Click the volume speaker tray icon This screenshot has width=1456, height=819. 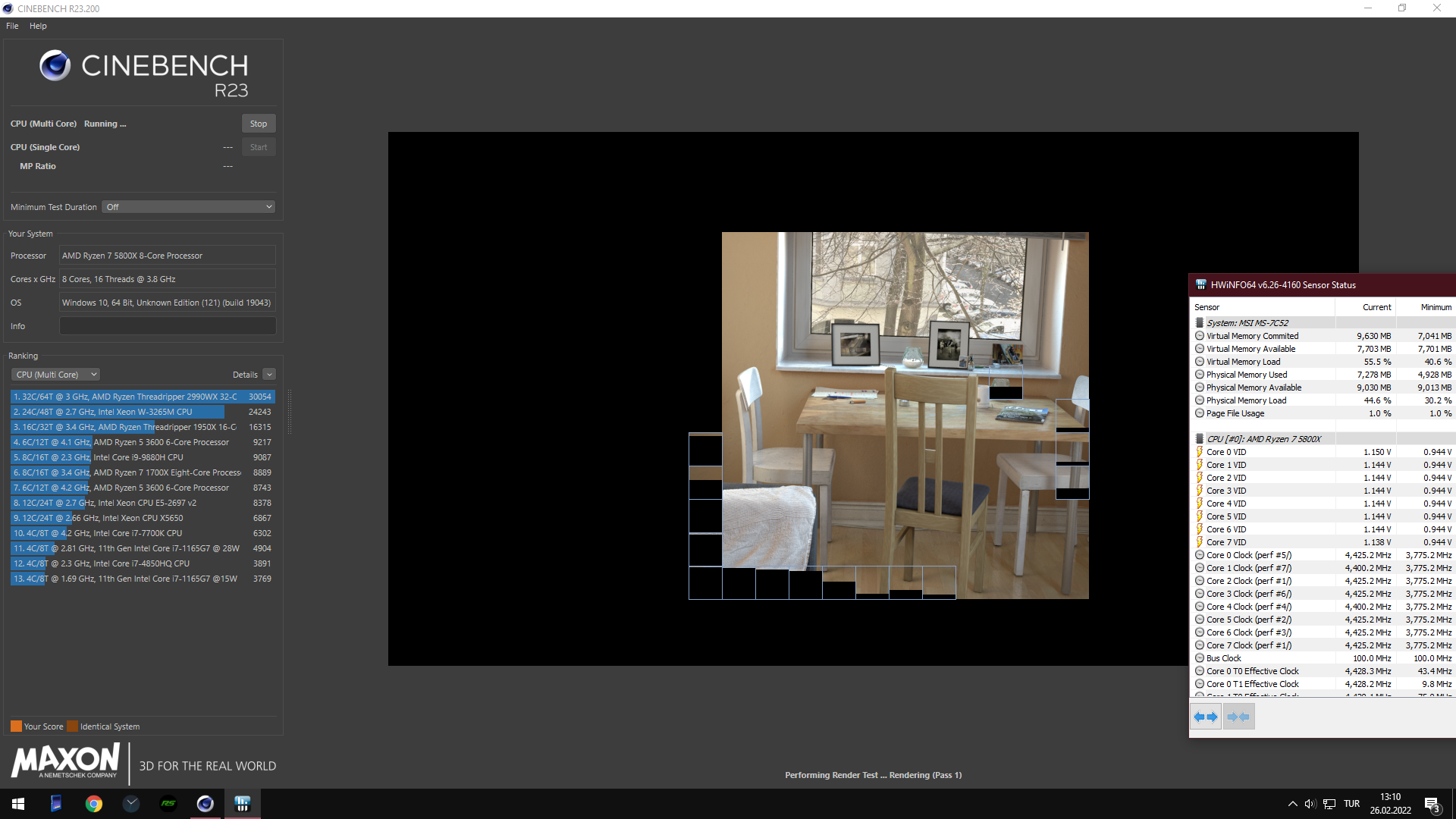click(x=1310, y=804)
